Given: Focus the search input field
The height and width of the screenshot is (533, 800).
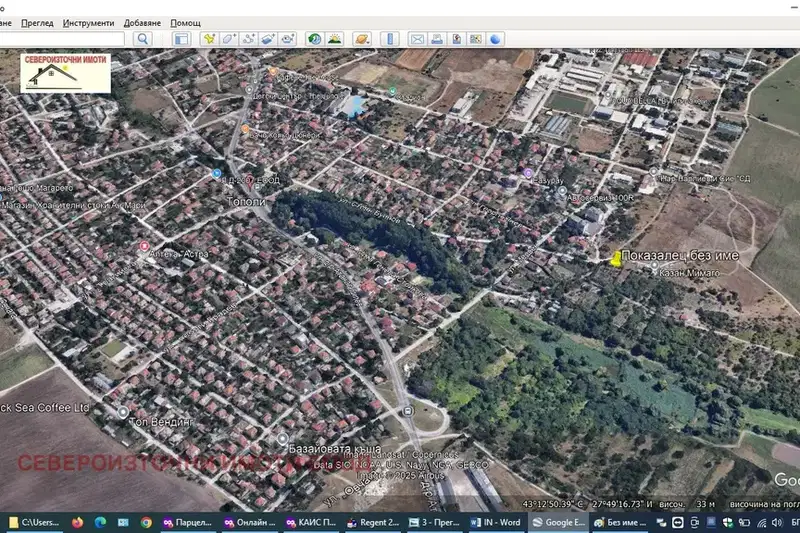Looking at the screenshot, I should coord(62,39).
